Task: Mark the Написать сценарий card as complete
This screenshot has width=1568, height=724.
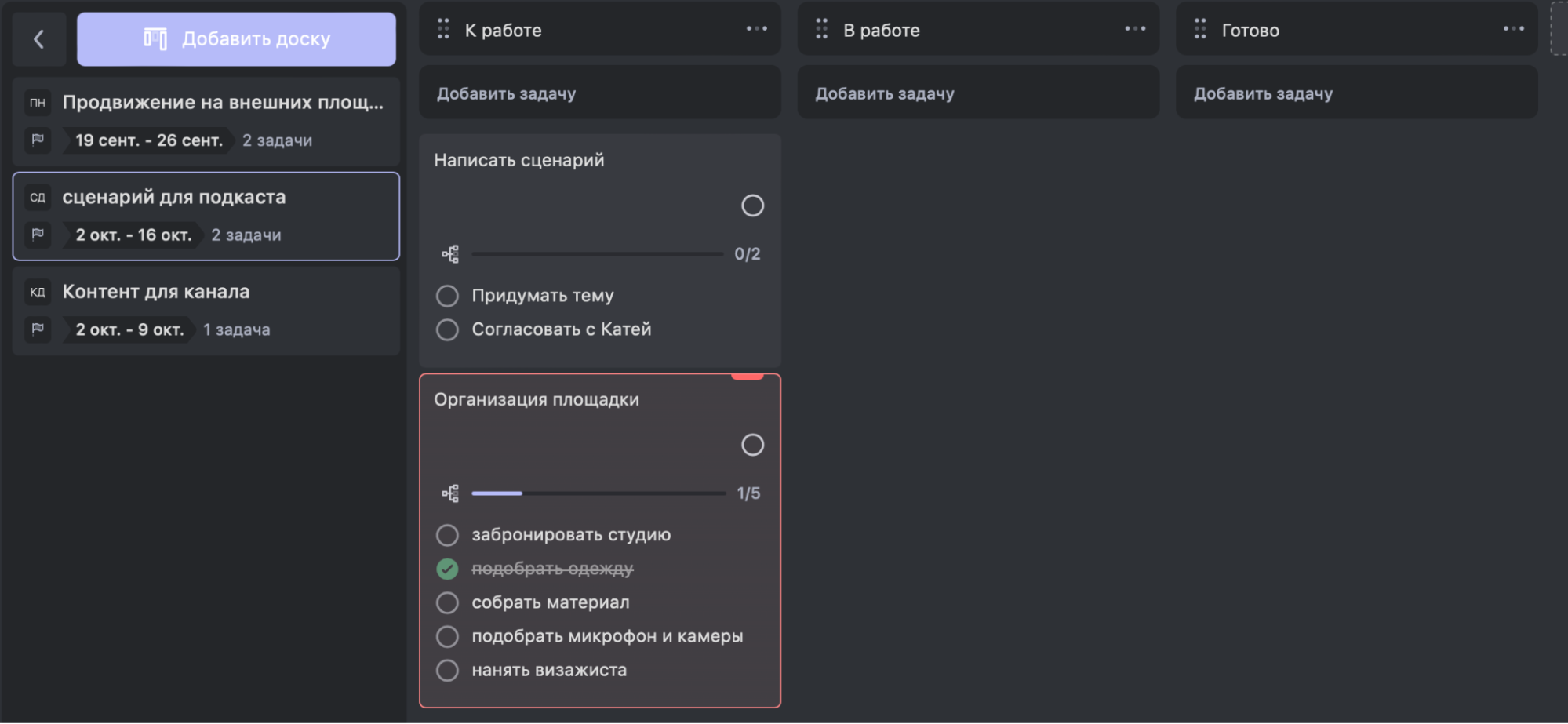Action: pos(752,206)
